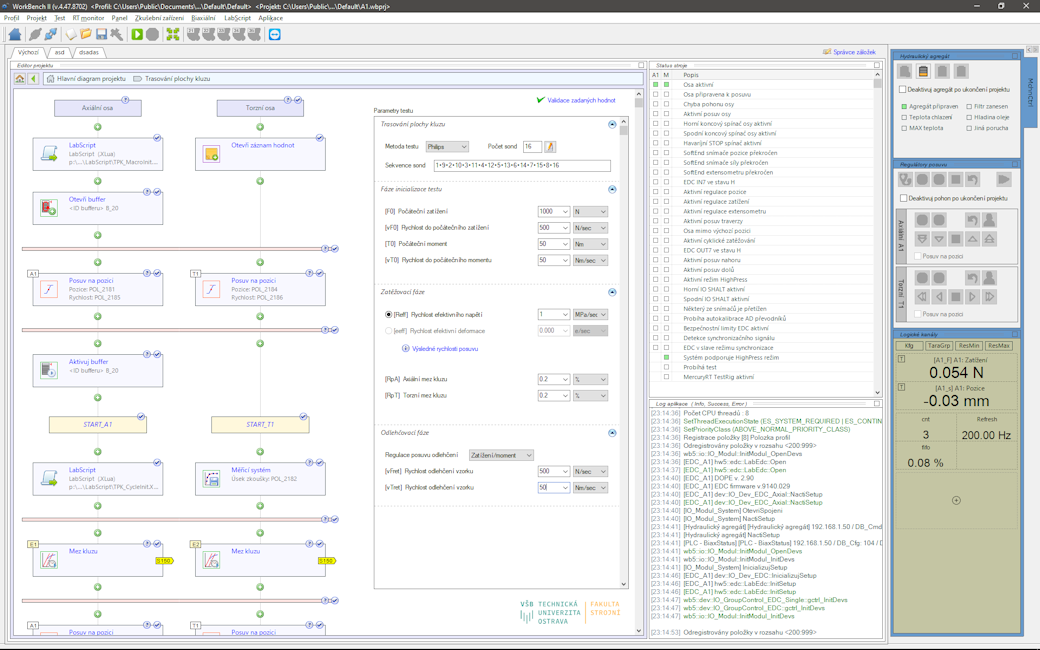1040x650 pixels.
Task: Open the LabScript menu
Action: [237, 18]
